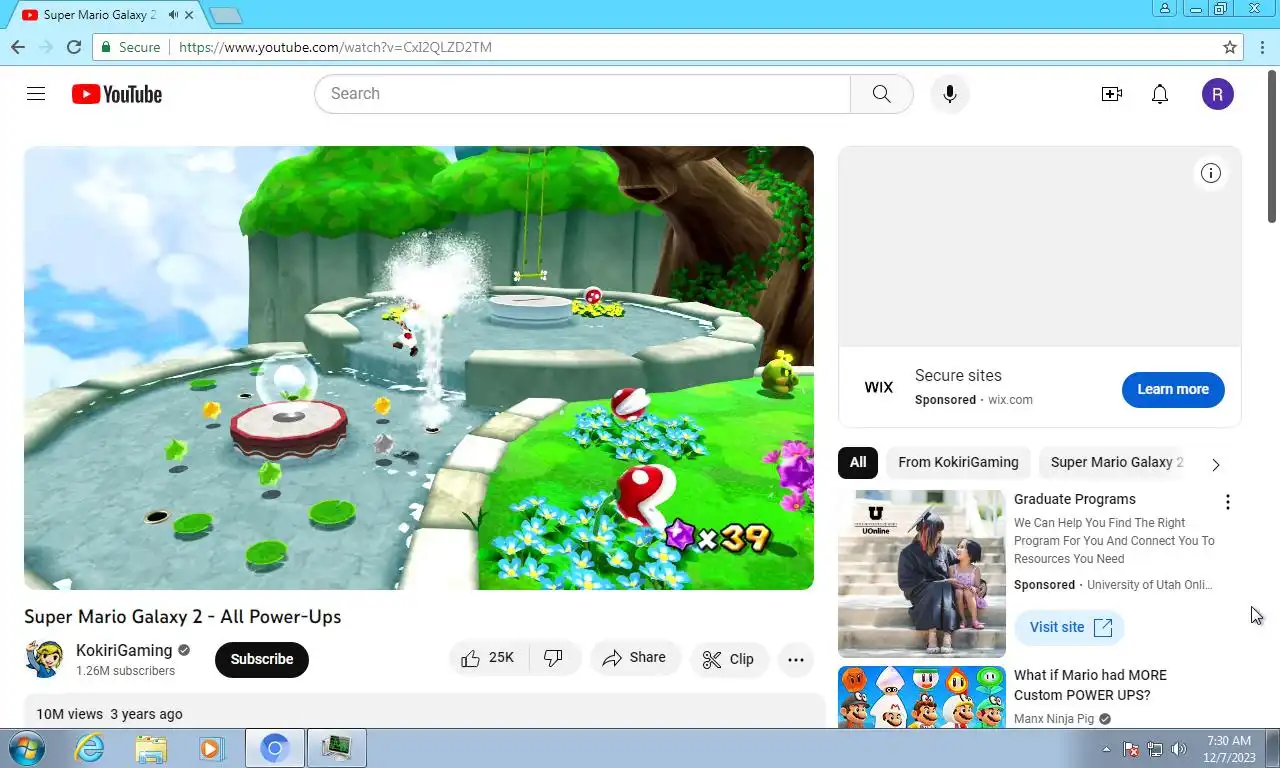This screenshot has width=1280, height=768.
Task: Open the Create video camera icon
Action: (1112, 94)
